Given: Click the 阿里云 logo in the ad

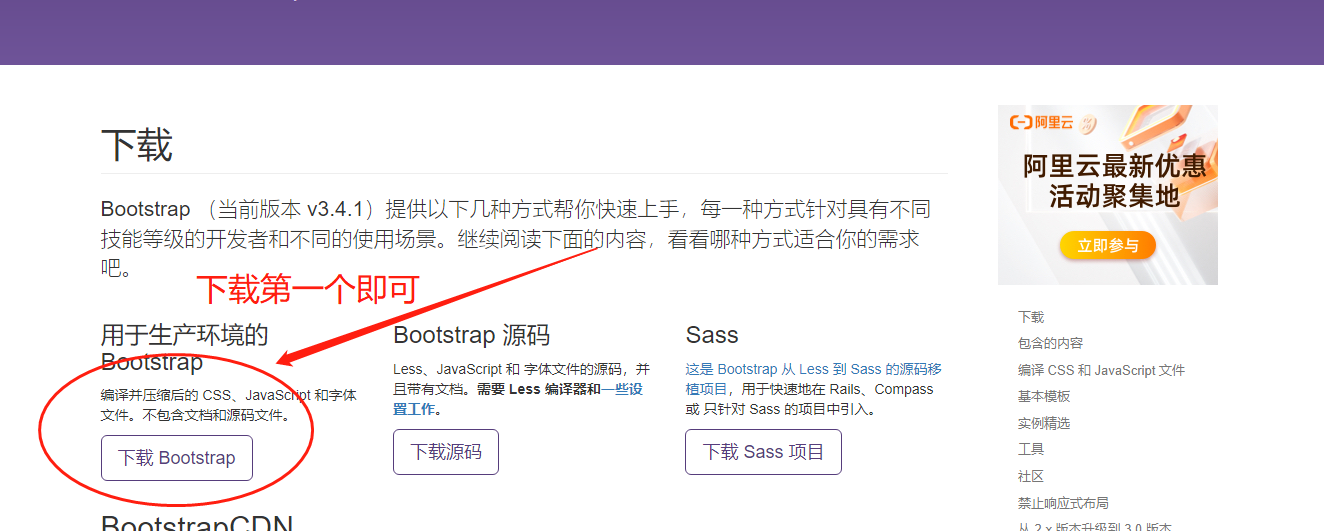Looking at the screenshot, I should (x=1041, y=123).
